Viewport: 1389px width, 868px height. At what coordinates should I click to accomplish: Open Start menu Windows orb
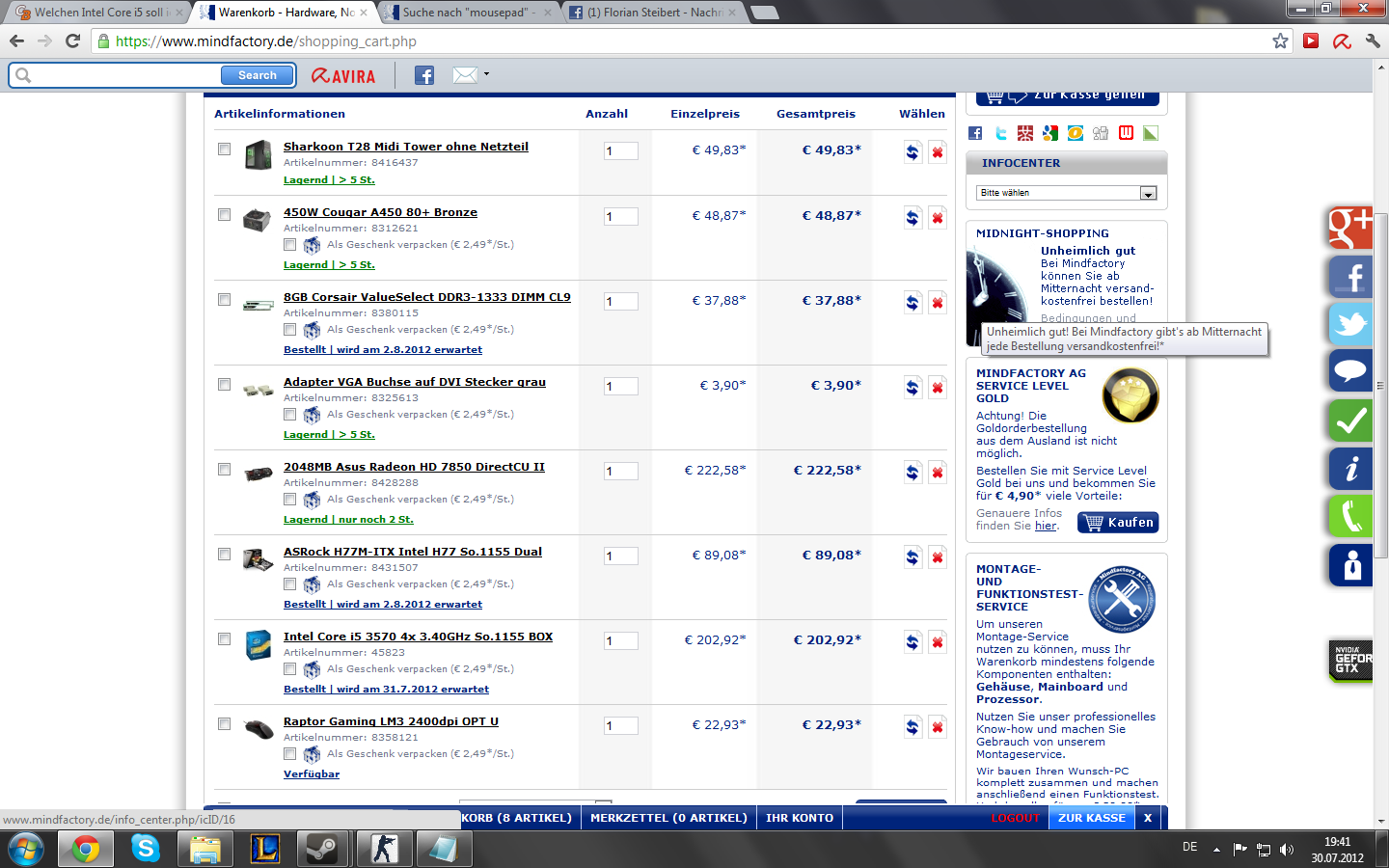[x=27, y=849]
